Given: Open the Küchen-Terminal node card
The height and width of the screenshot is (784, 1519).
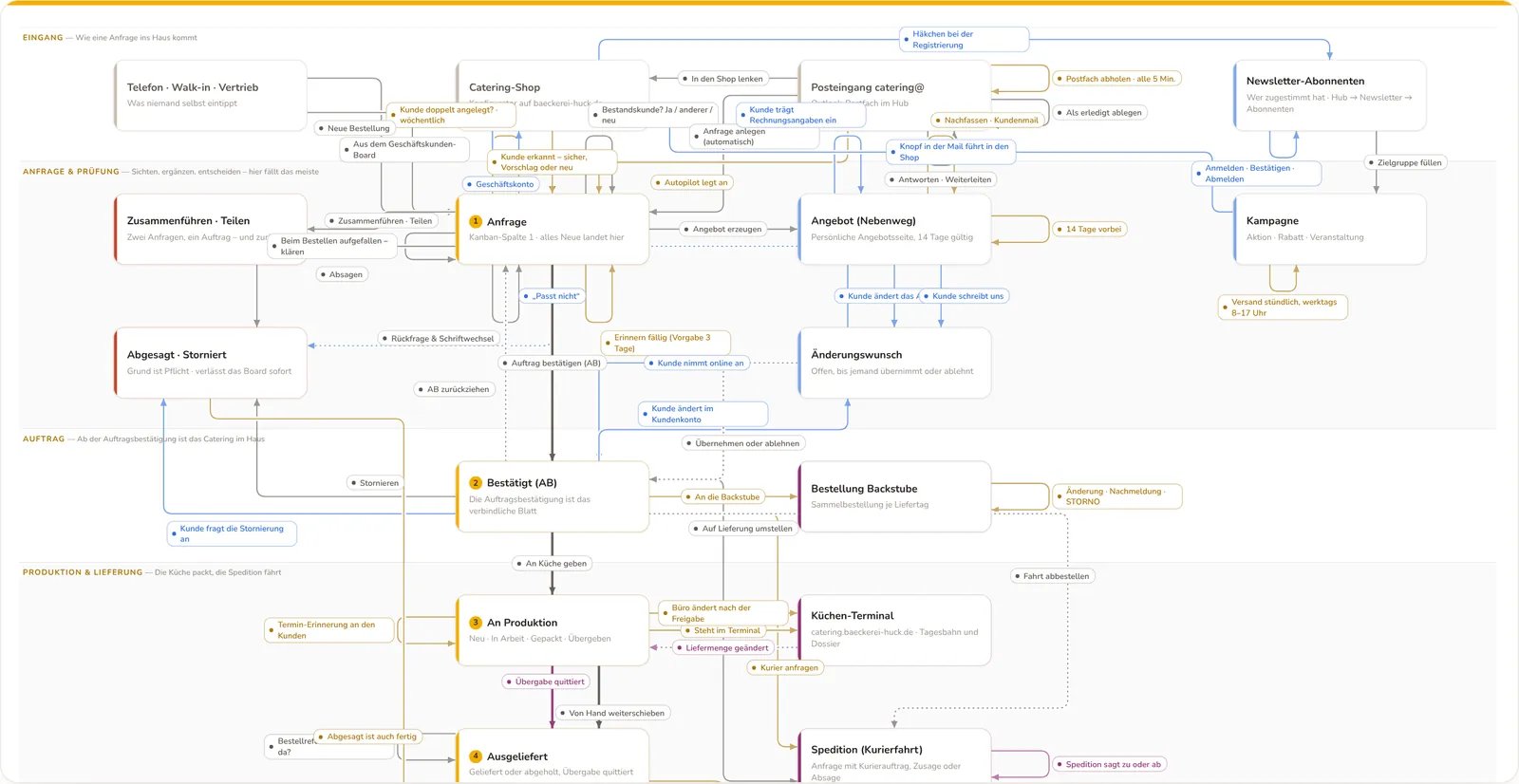Looking at the screenshot, I should click(x=894, y=630).
